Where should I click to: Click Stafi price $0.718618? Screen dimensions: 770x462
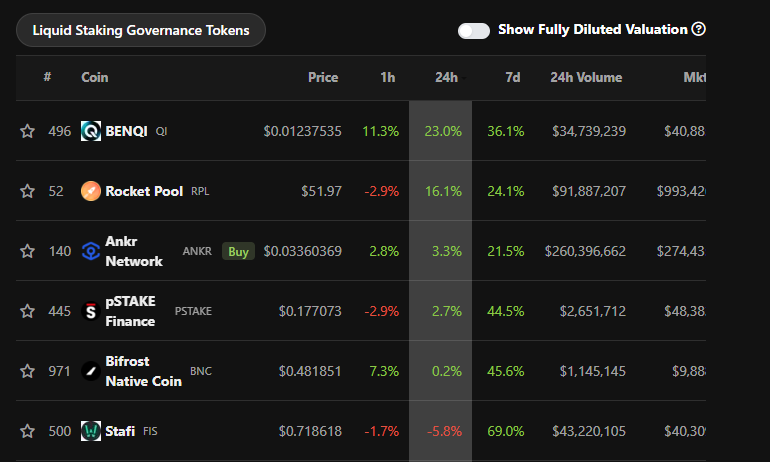coord(310,431)
